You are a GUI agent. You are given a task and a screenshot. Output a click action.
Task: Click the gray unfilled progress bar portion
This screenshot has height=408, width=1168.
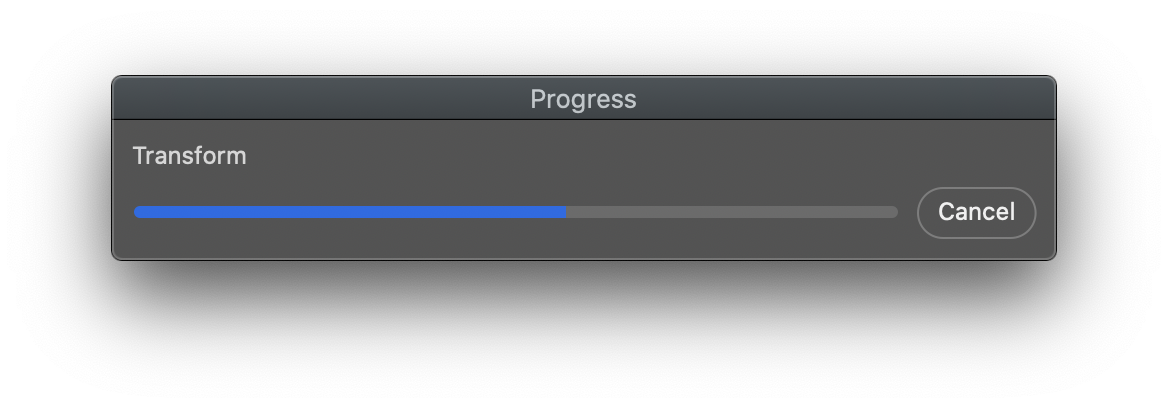point(731,212)
